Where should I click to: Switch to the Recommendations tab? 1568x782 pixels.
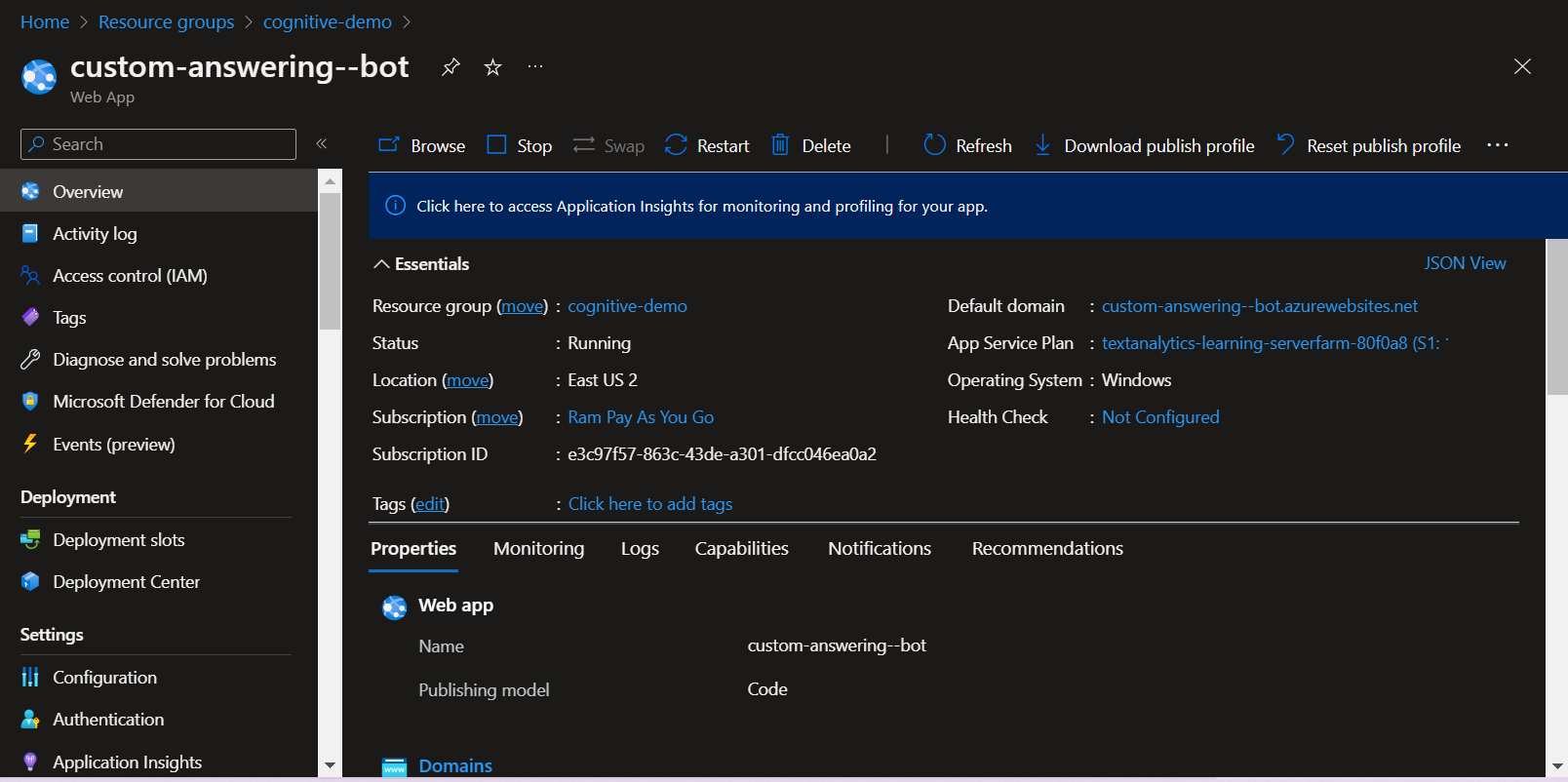click(1047, 549)
